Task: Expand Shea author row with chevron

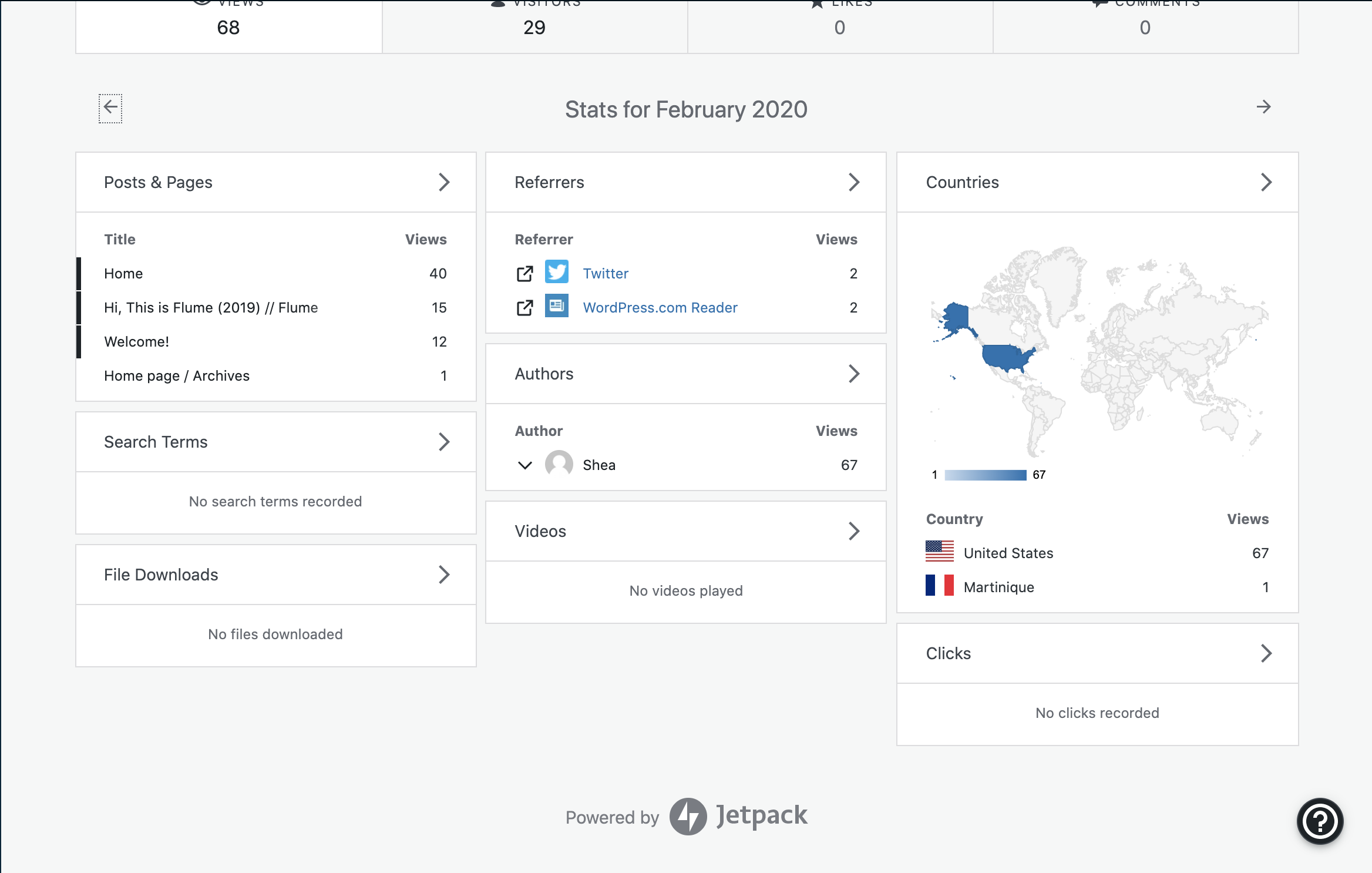Action: coord(524,465)
